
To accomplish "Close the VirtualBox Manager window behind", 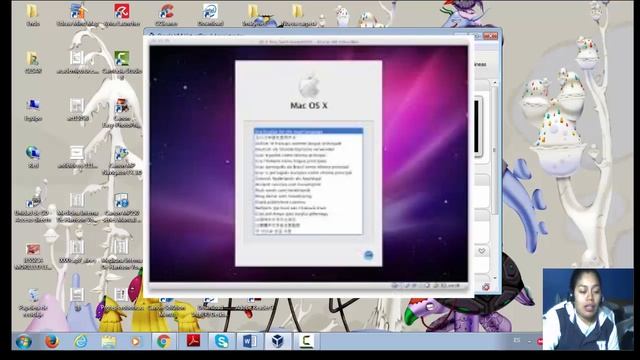I will coord(490,36).
